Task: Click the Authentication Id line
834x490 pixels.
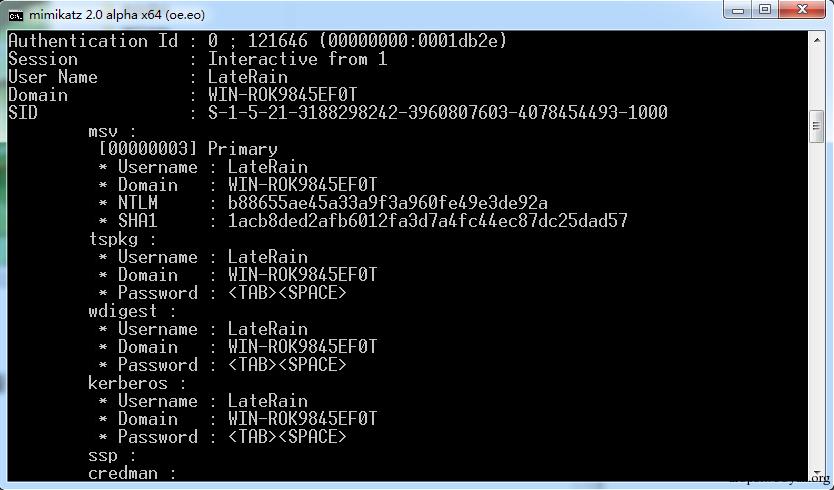Action: [x=257, y=41]
